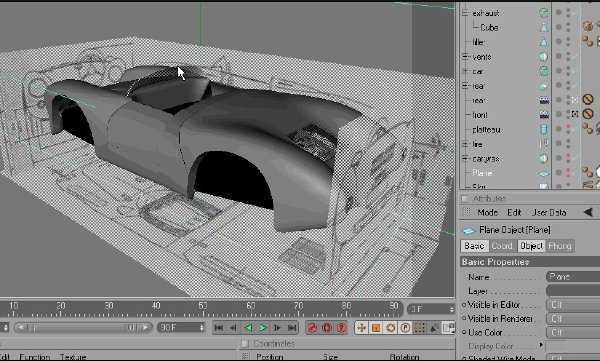The width and height of the screenshot is (600, 361).
Task: Open the User Data menu
Action: coord(549,212)
